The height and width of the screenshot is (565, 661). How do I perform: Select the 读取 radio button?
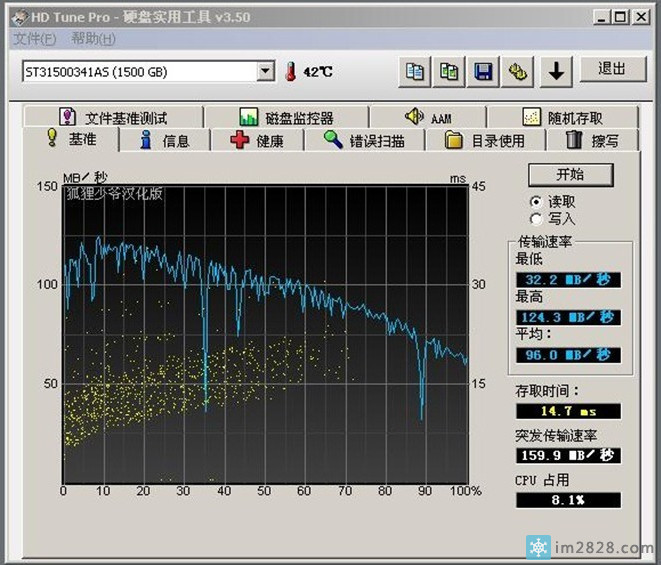(x=537, y=201)
